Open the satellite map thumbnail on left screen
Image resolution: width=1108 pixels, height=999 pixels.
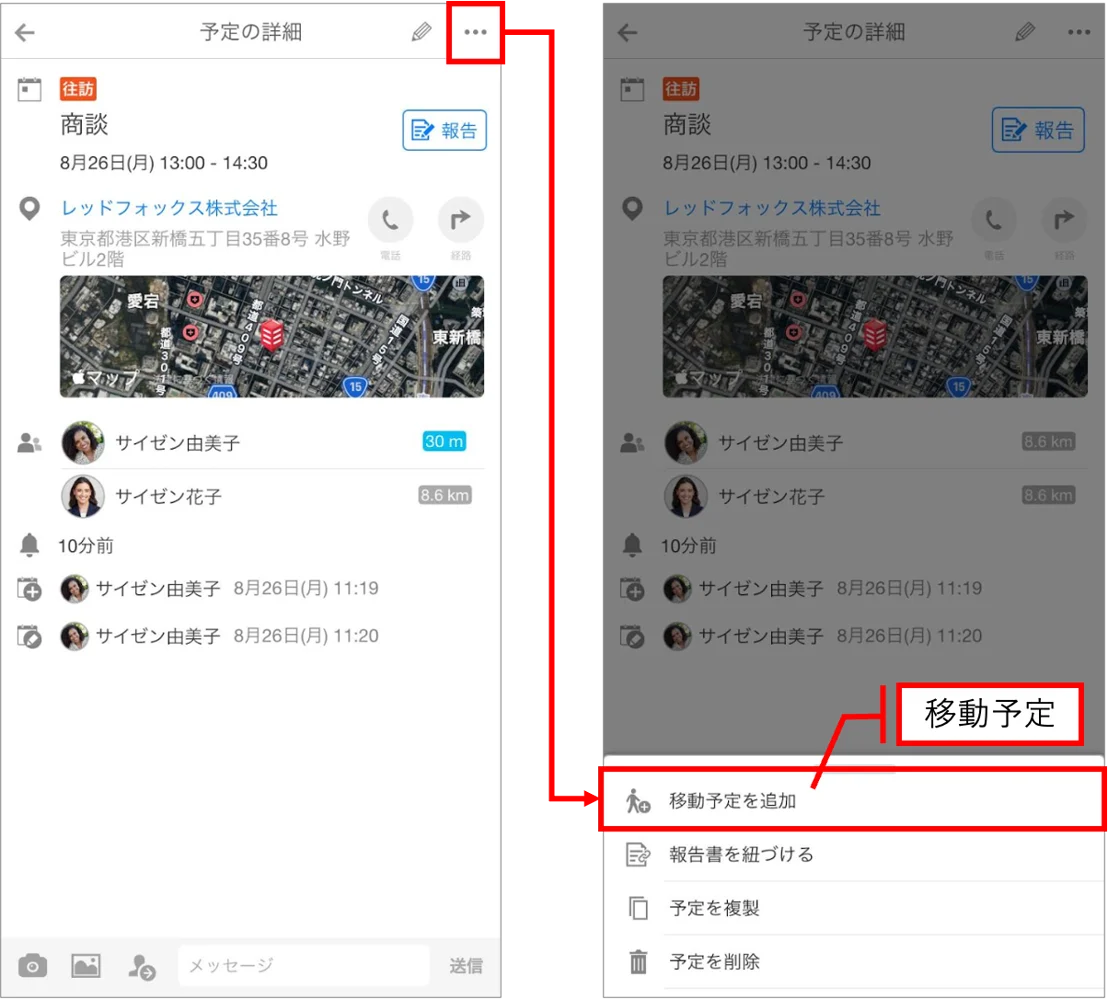pos(272,336)
